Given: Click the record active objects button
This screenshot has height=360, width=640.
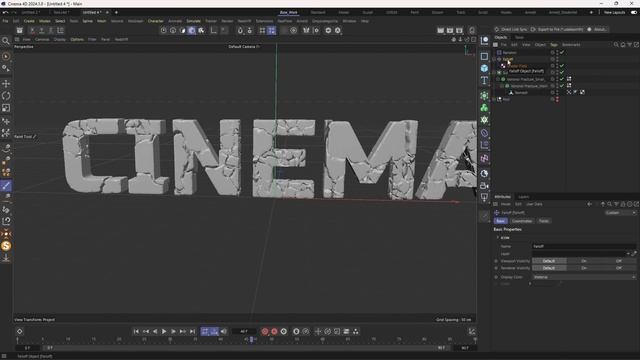Looking at the screenshot, I should tap(265, 331).
